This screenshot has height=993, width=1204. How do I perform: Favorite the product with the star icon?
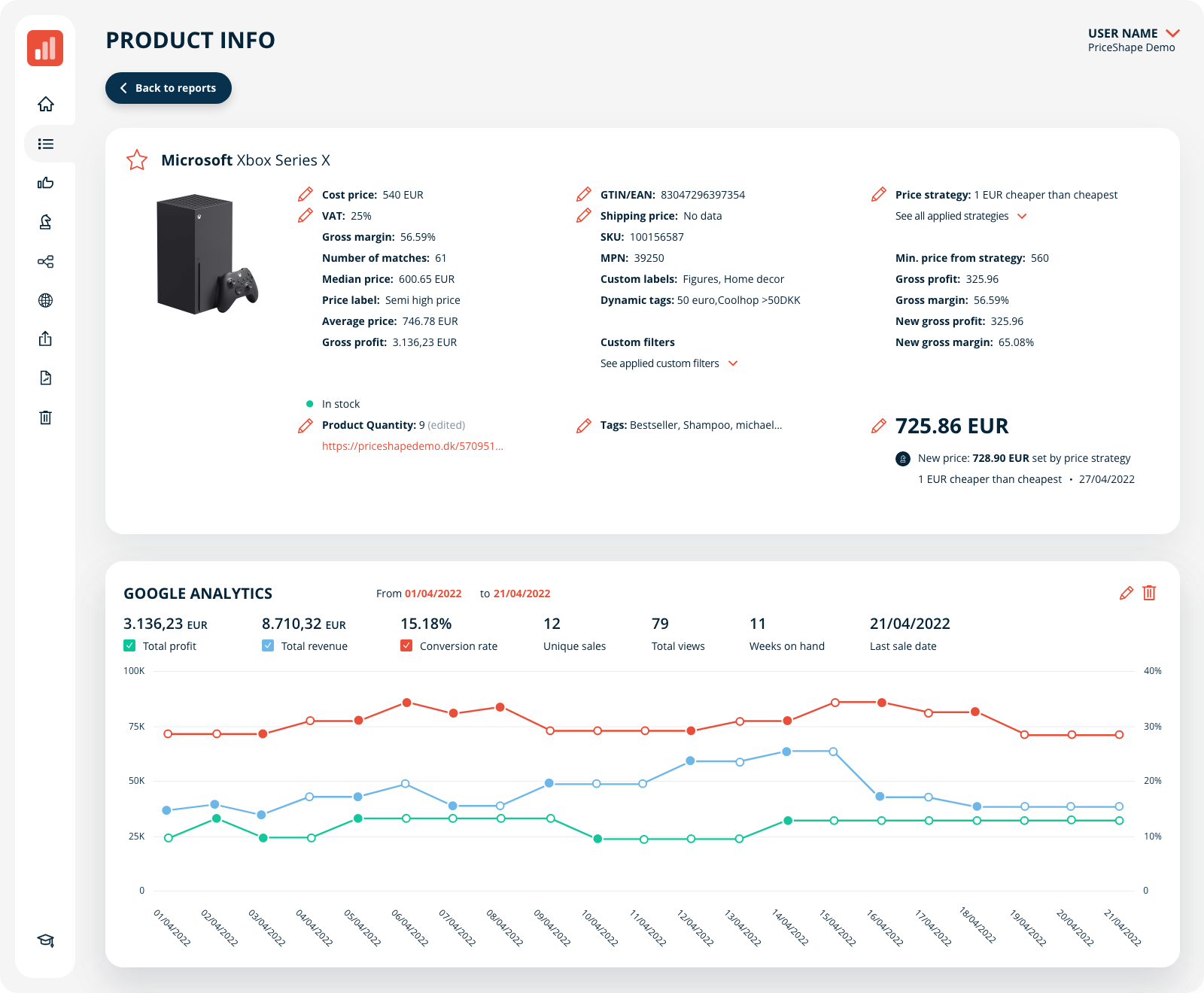(x=137, y=159)
